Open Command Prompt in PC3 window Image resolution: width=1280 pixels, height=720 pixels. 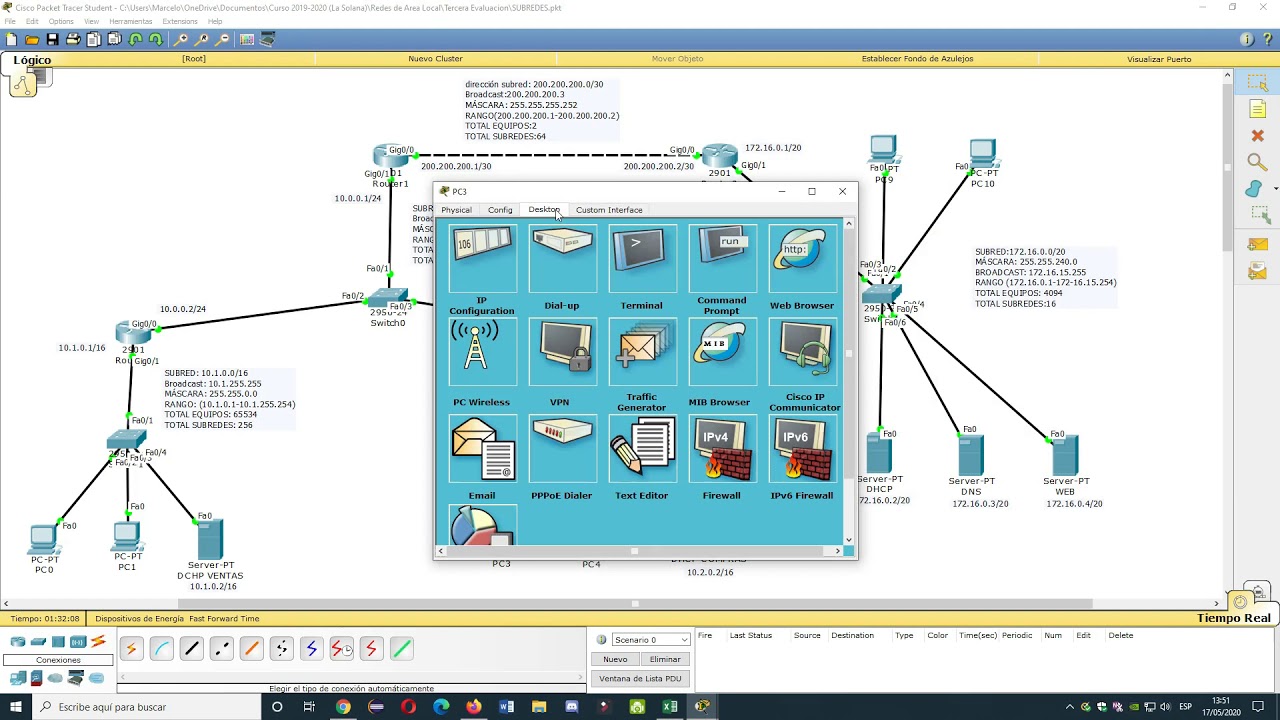pyautogui.click(x=722, y=258)
